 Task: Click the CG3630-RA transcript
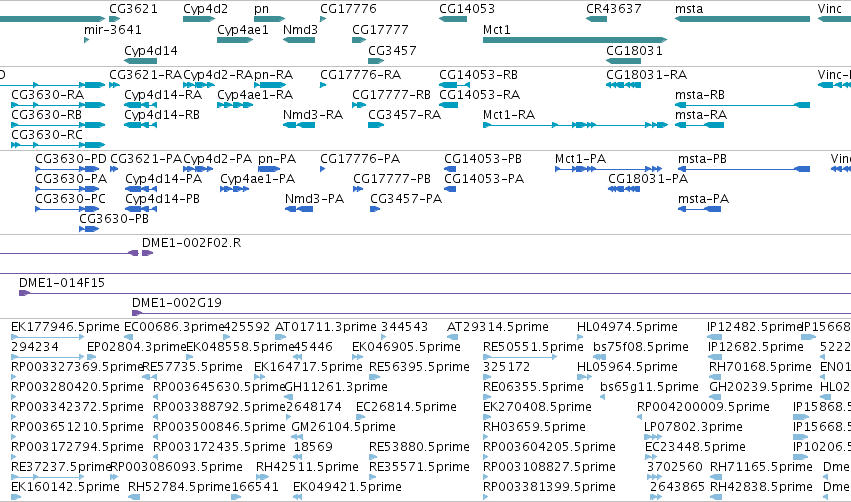coord(58,105)
